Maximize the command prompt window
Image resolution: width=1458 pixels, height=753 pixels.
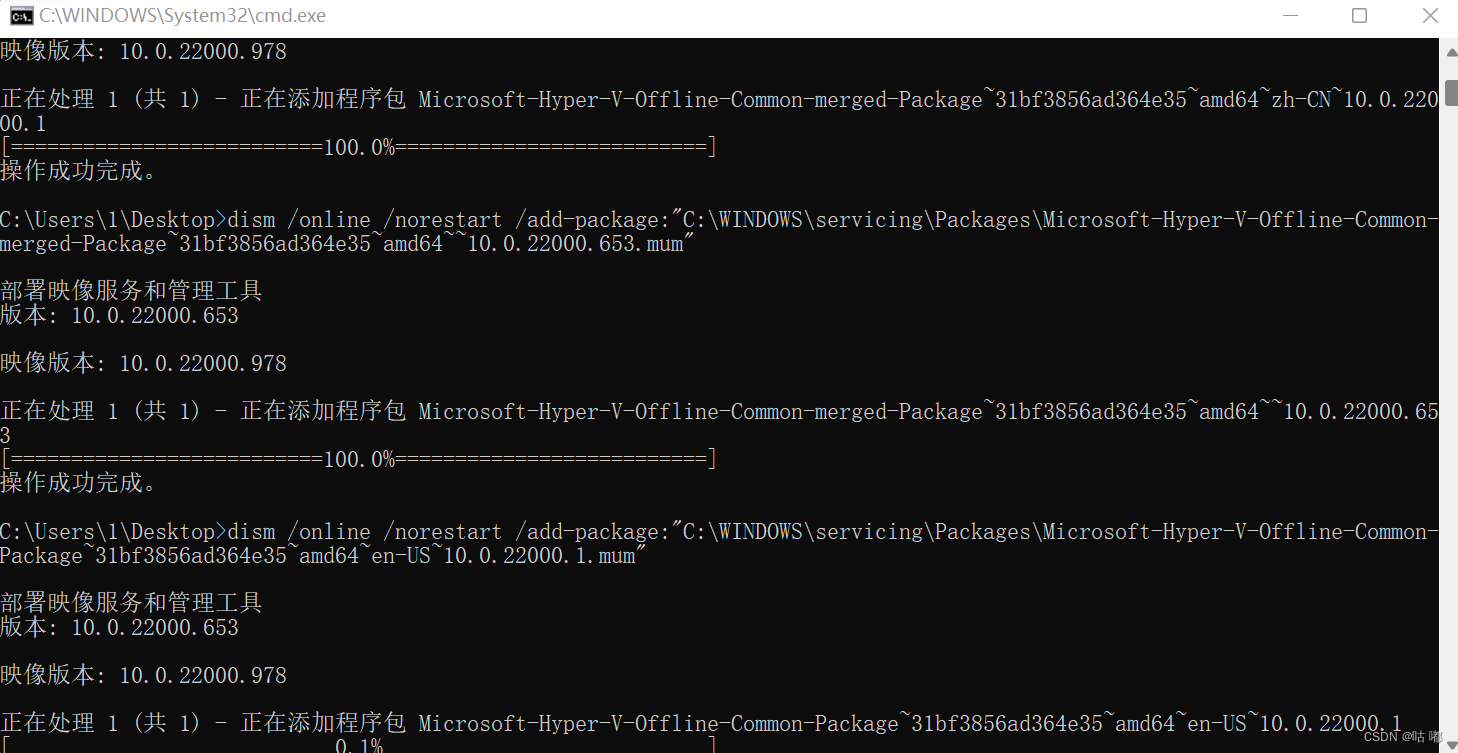1359,16
